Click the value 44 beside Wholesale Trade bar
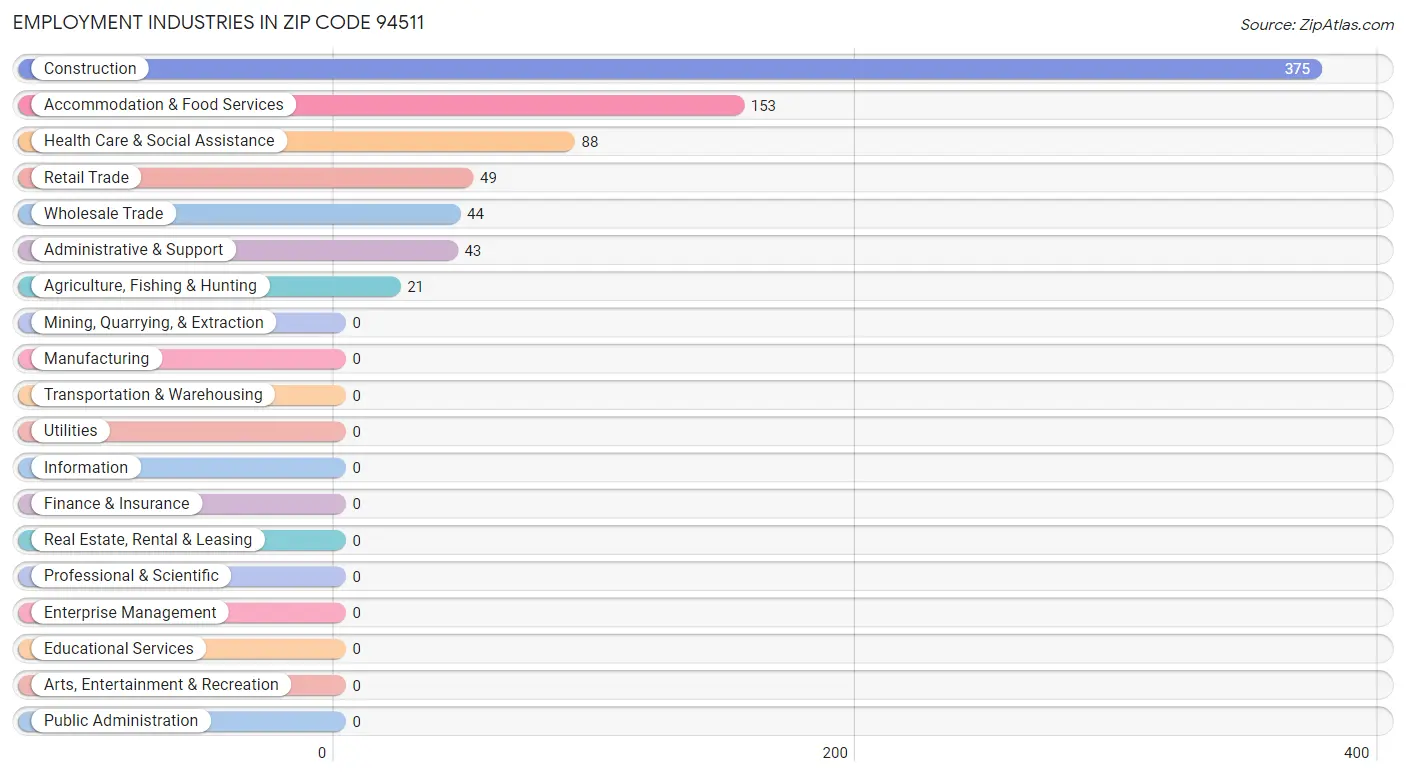The width and height of the screenshot is (1406, 776). tap(476, 214)
